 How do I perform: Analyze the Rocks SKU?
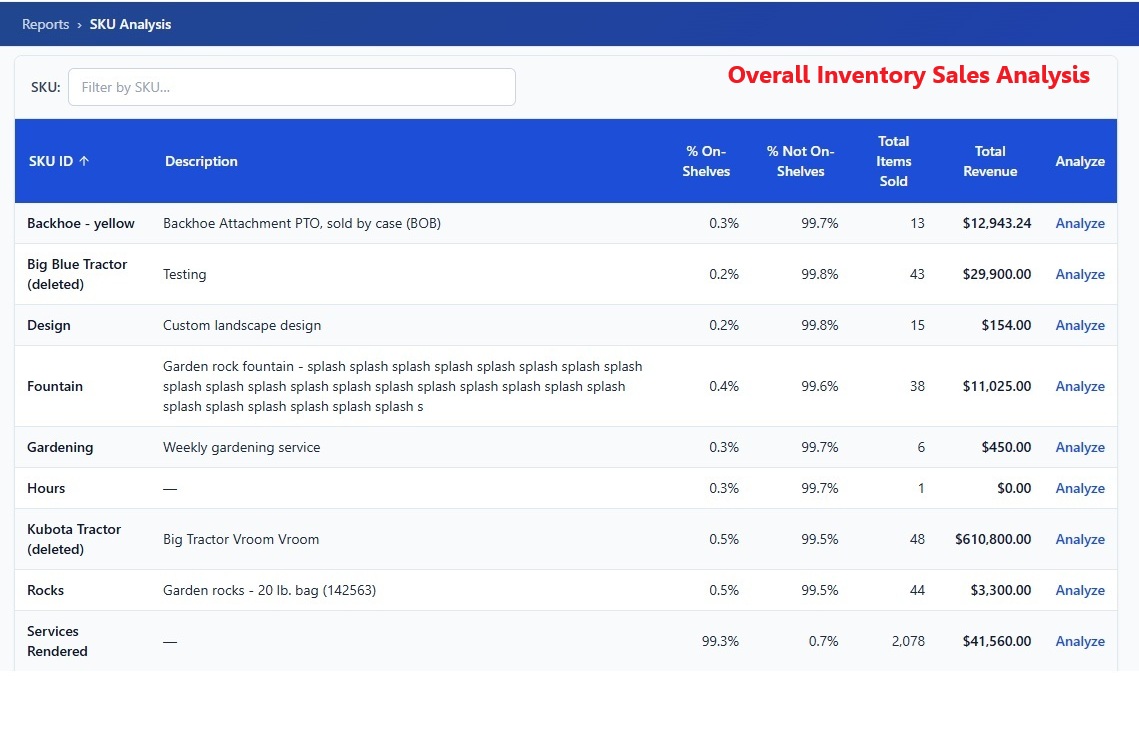[x=1080, y=590]
